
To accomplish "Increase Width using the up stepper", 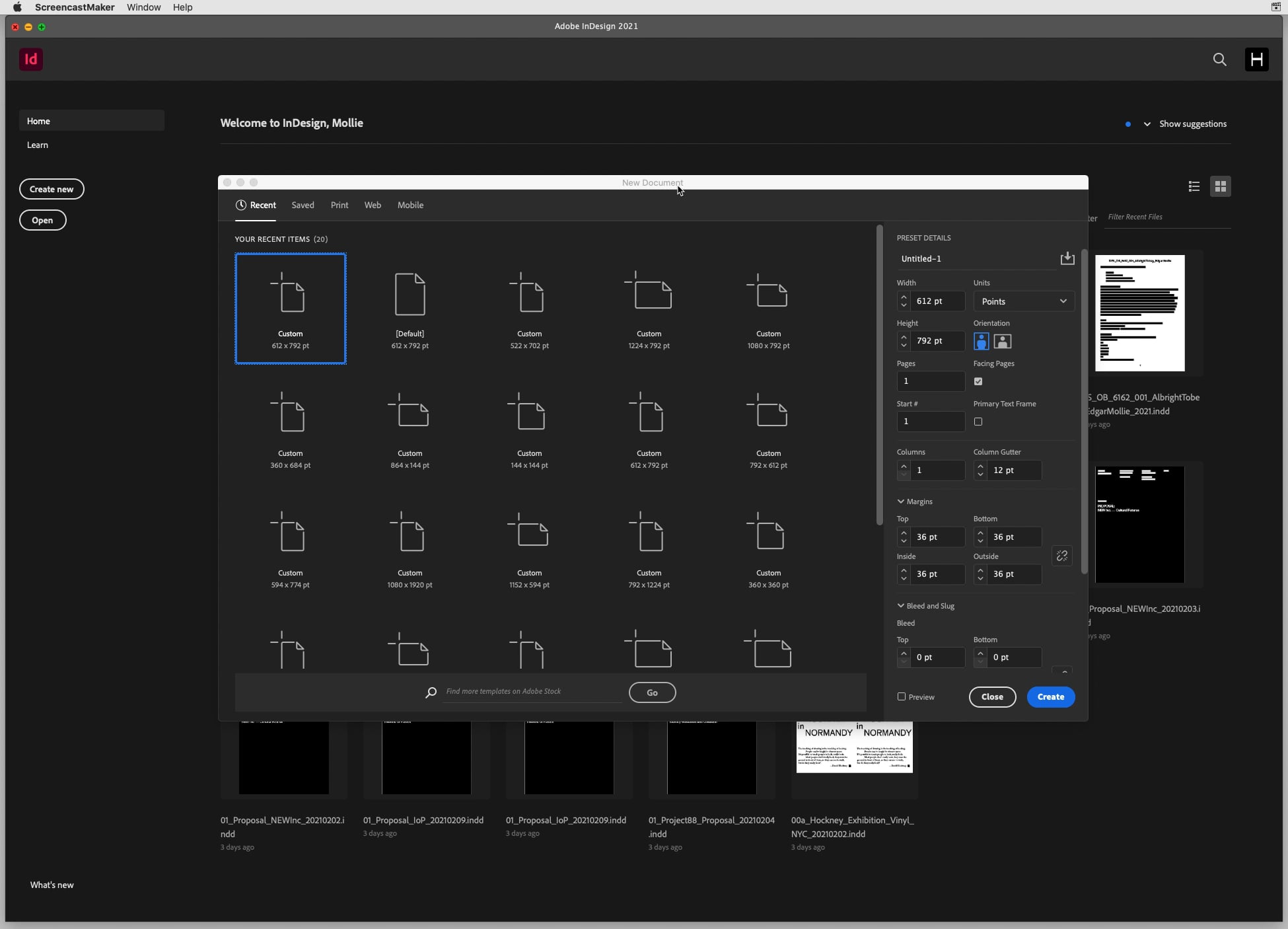I will click(x=904, y=297).
